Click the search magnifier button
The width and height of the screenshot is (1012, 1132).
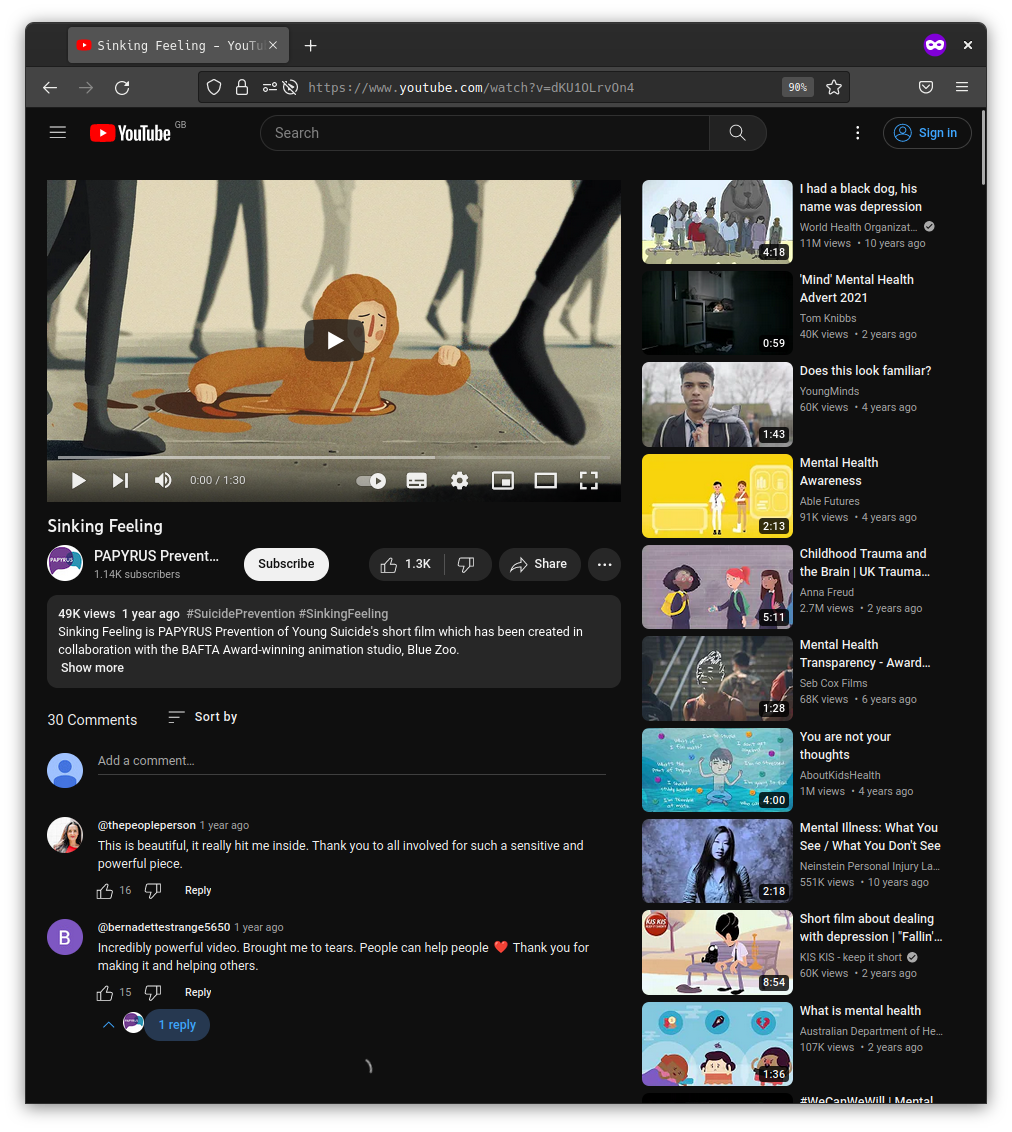click(737, 133)
